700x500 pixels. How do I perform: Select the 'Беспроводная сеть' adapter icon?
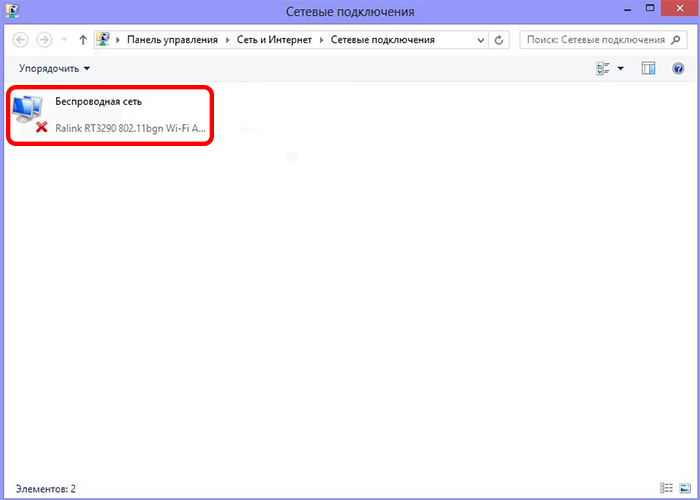coord(29,113)
